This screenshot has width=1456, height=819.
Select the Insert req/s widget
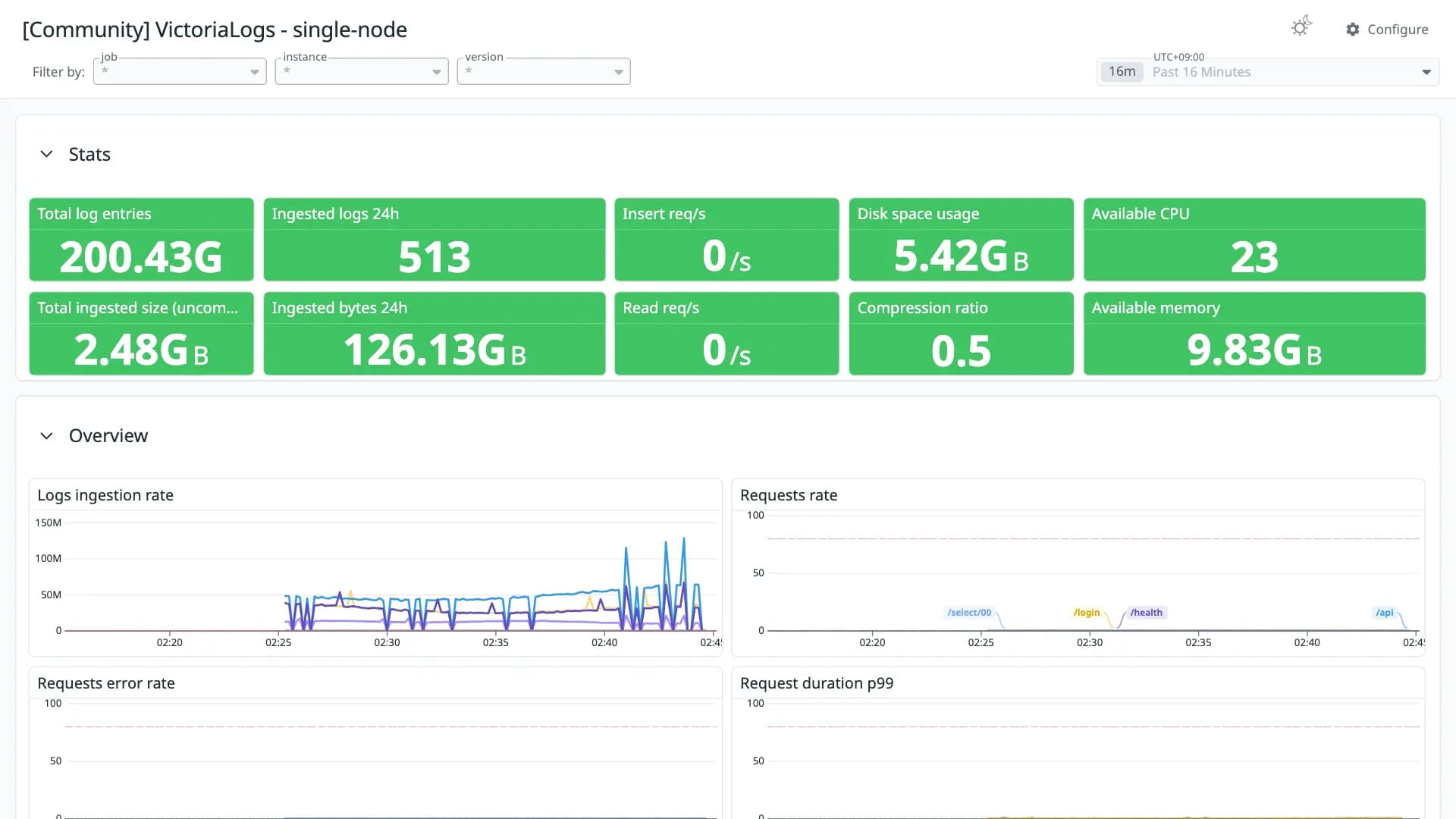(x=726, y=240)
